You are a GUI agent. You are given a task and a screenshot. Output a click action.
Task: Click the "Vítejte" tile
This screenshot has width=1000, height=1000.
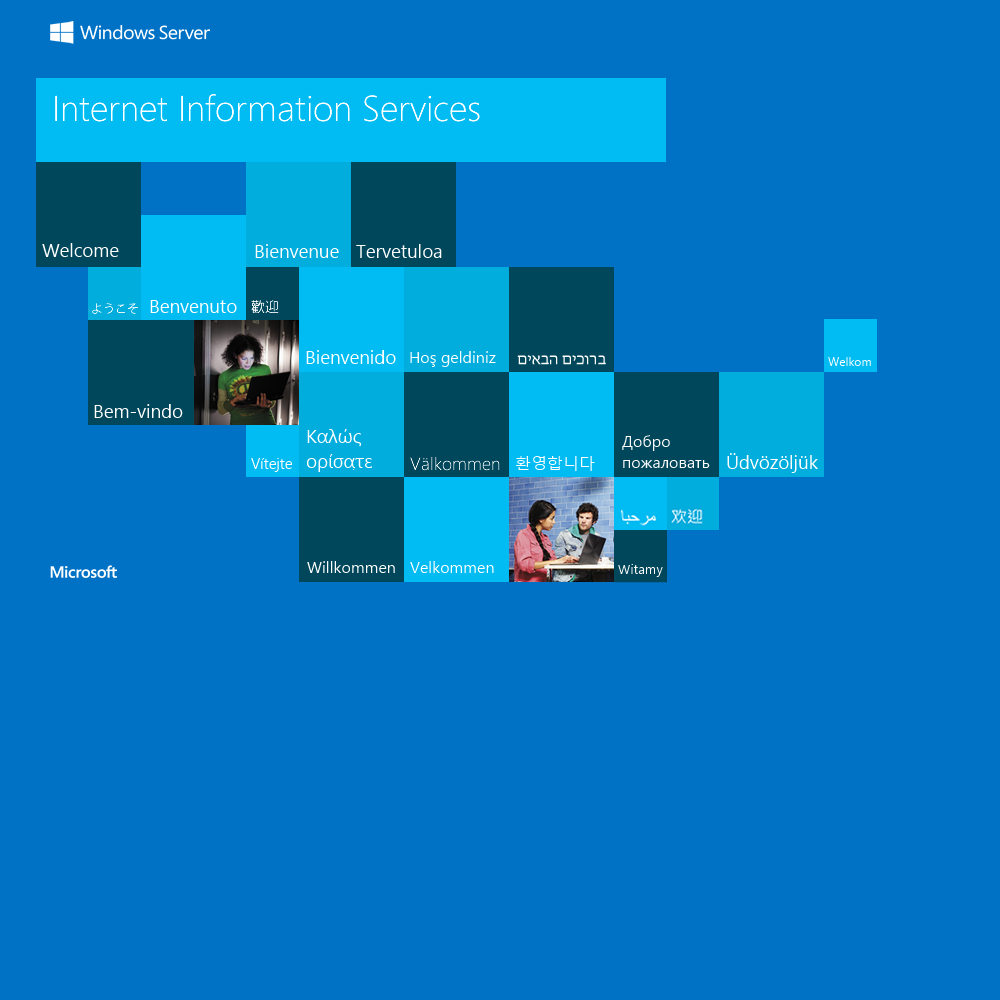[272, 451]
